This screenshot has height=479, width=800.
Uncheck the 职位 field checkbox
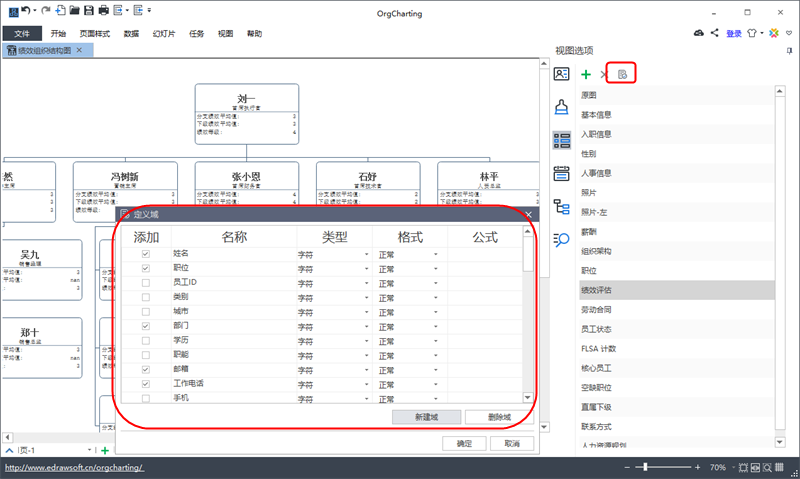point(145,268)
